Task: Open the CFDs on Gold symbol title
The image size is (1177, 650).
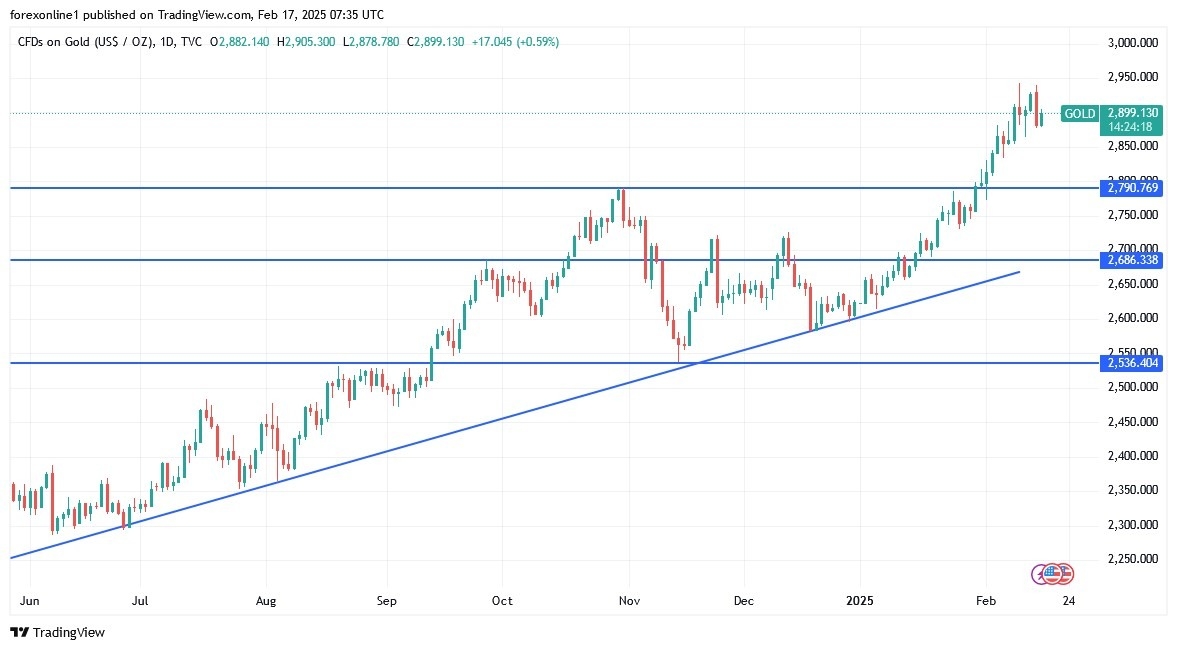Action: pos(85,42)
